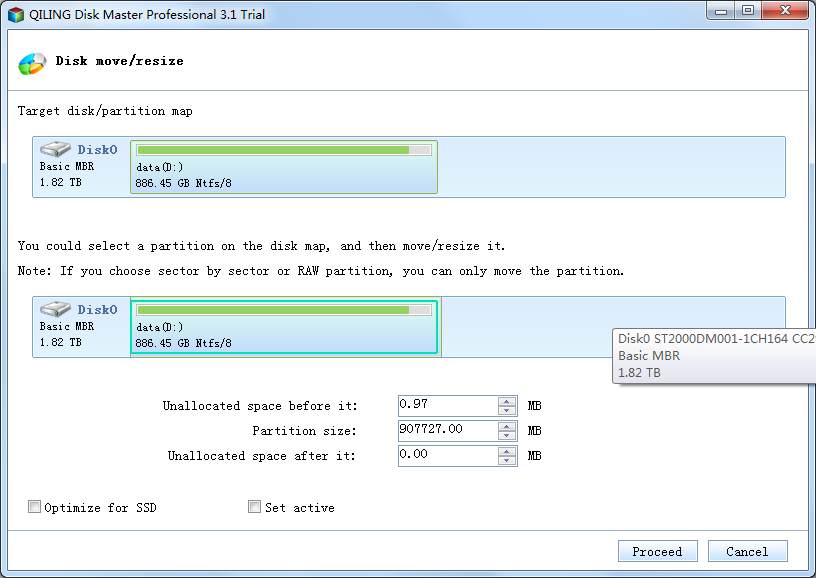
Task: Increase the Partition size with up arrow
Action: point(507,426)
